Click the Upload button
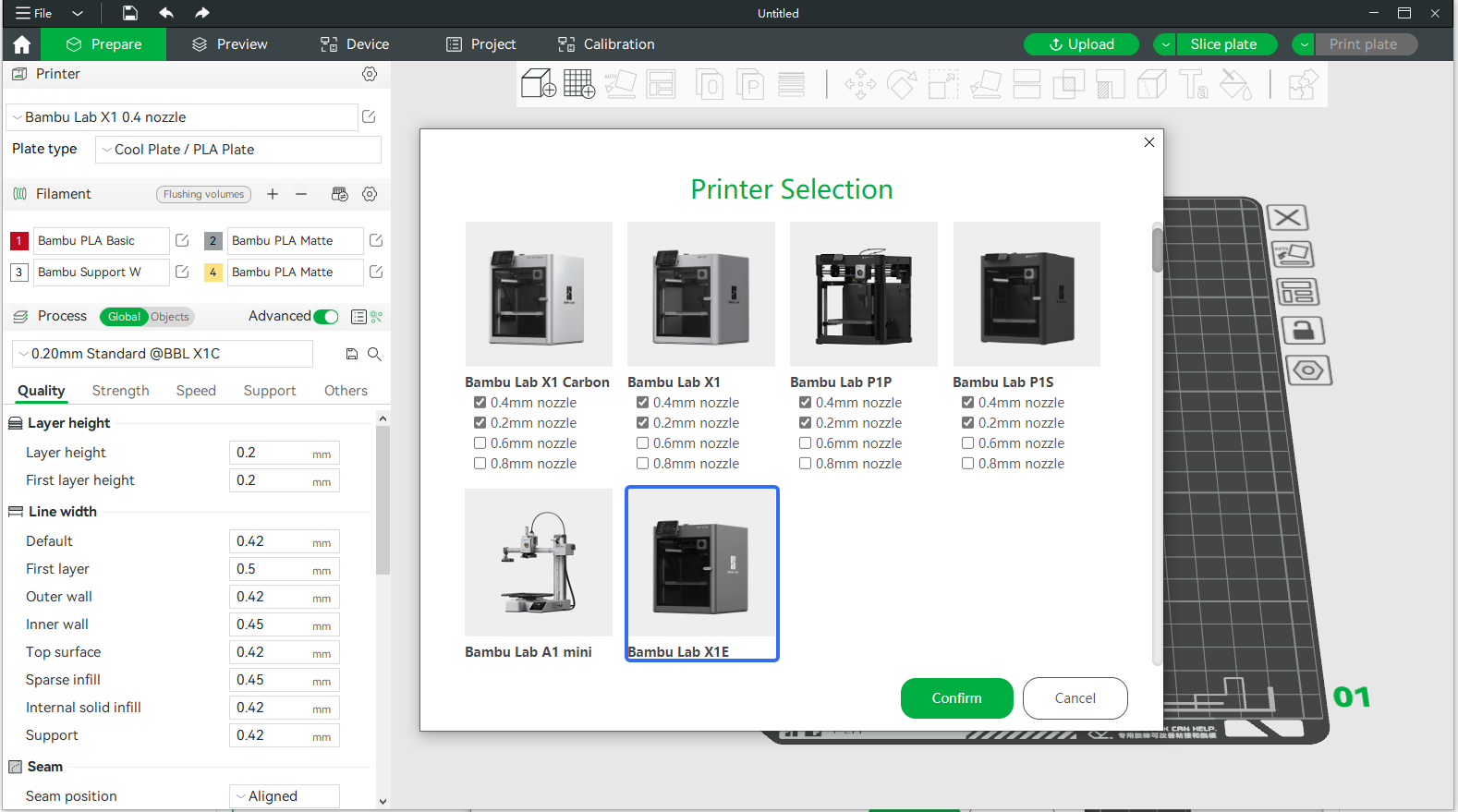This screenshot has height=812, width=1458. tap(1081, 44)
